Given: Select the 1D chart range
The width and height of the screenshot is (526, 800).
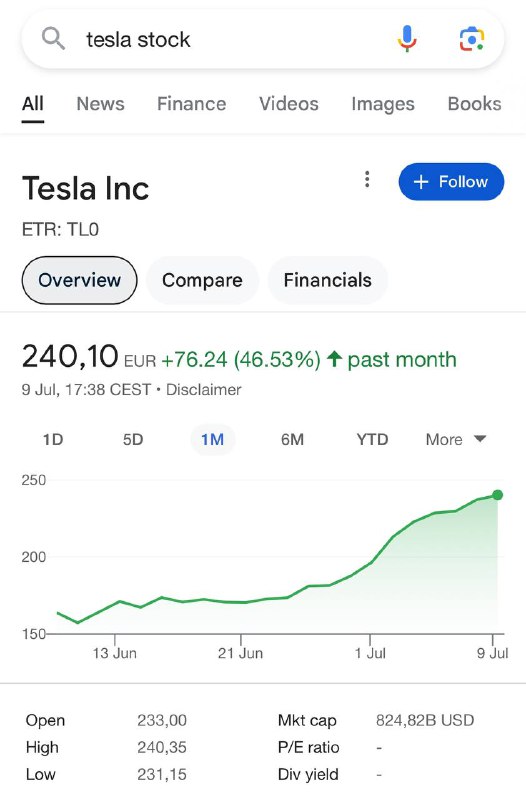Looking at the screenshot, I should pyautogui.click(x=53, y=439).
